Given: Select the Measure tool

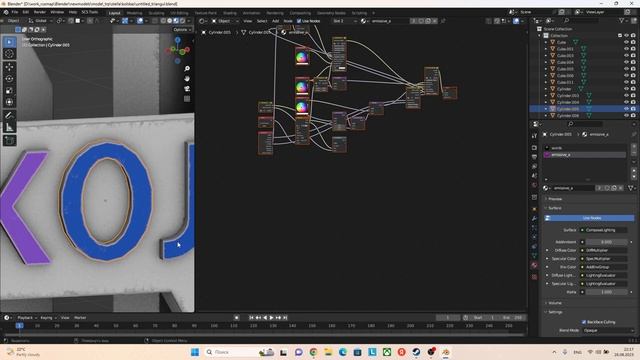Looking at the screenshot, I should point(9,127).
